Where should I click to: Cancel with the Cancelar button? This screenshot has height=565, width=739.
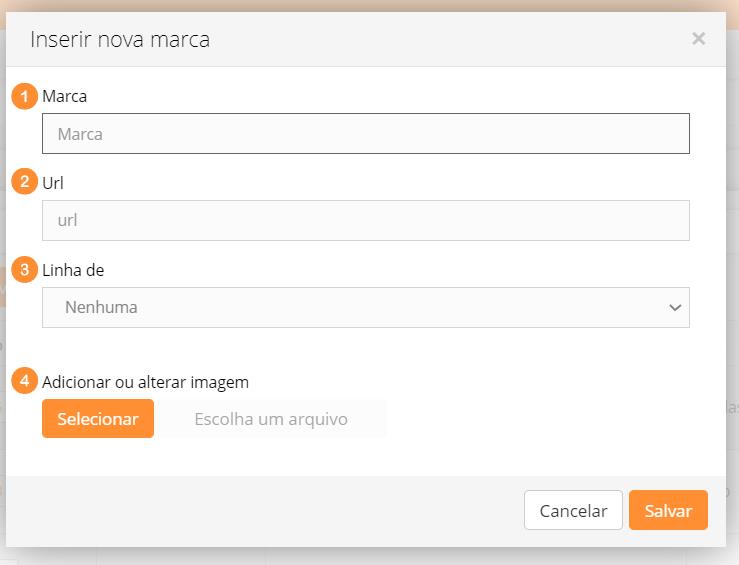pos(573,510)
